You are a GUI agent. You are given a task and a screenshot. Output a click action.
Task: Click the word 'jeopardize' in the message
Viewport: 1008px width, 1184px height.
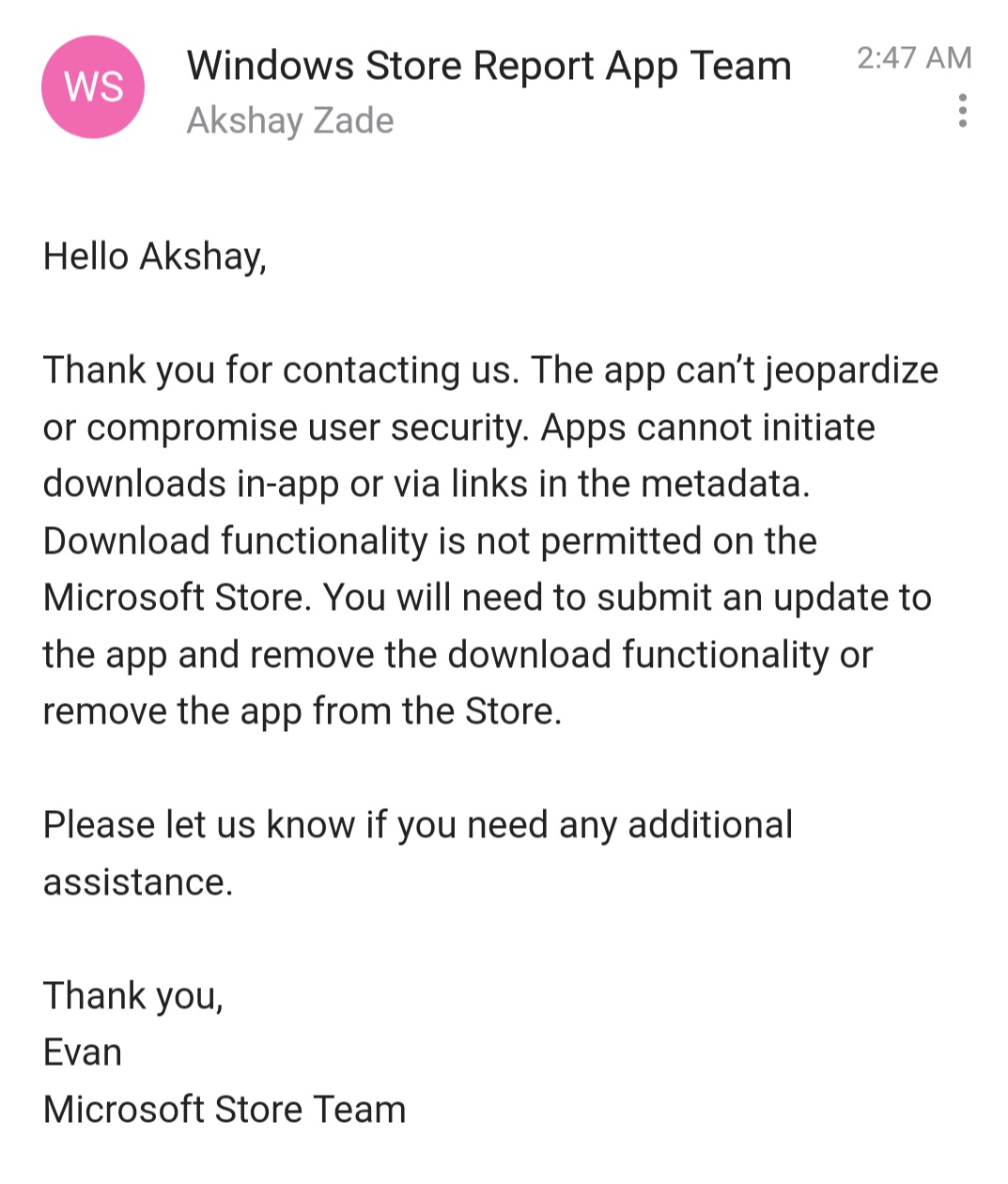point(851,371)
